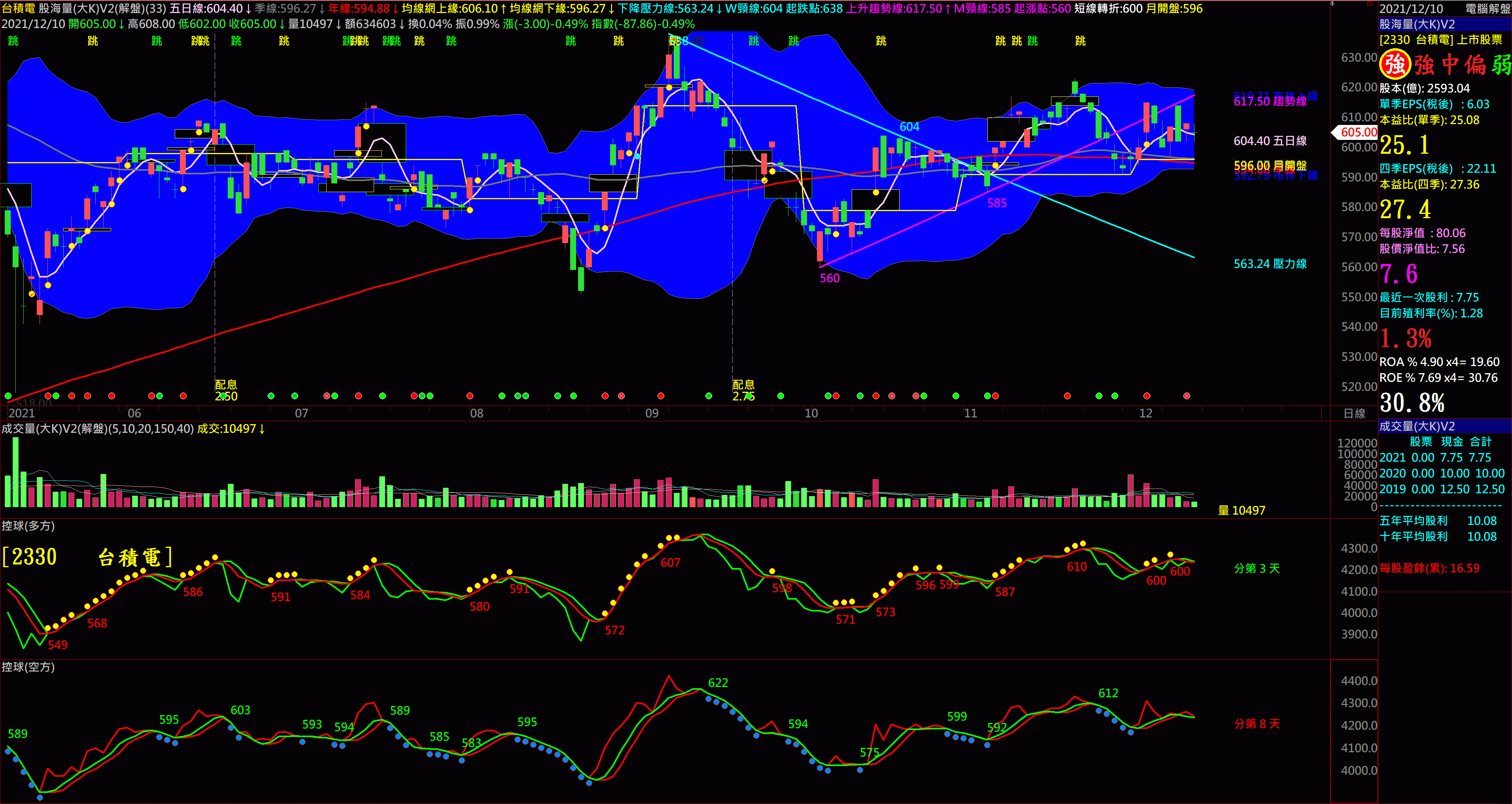
Task: Click the red split-layout icon at top
Action: coord(1370,4)
